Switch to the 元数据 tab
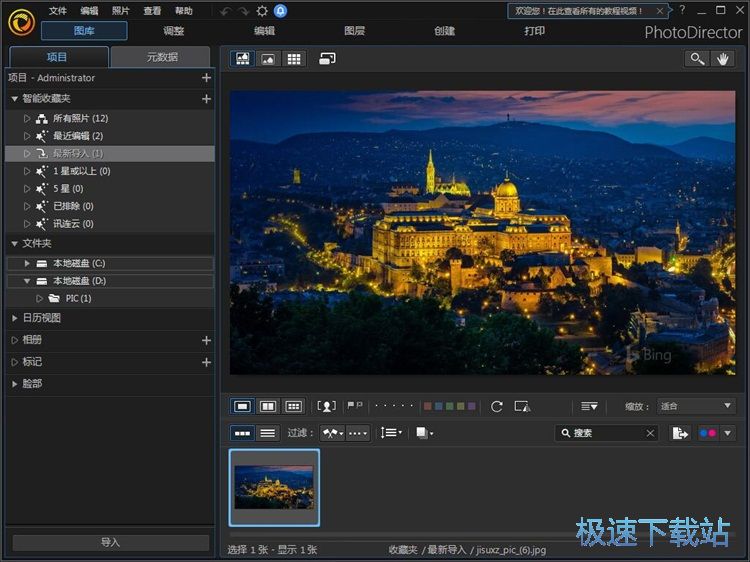The width and height of the screenshot is (750, 562). click(160, 57)
